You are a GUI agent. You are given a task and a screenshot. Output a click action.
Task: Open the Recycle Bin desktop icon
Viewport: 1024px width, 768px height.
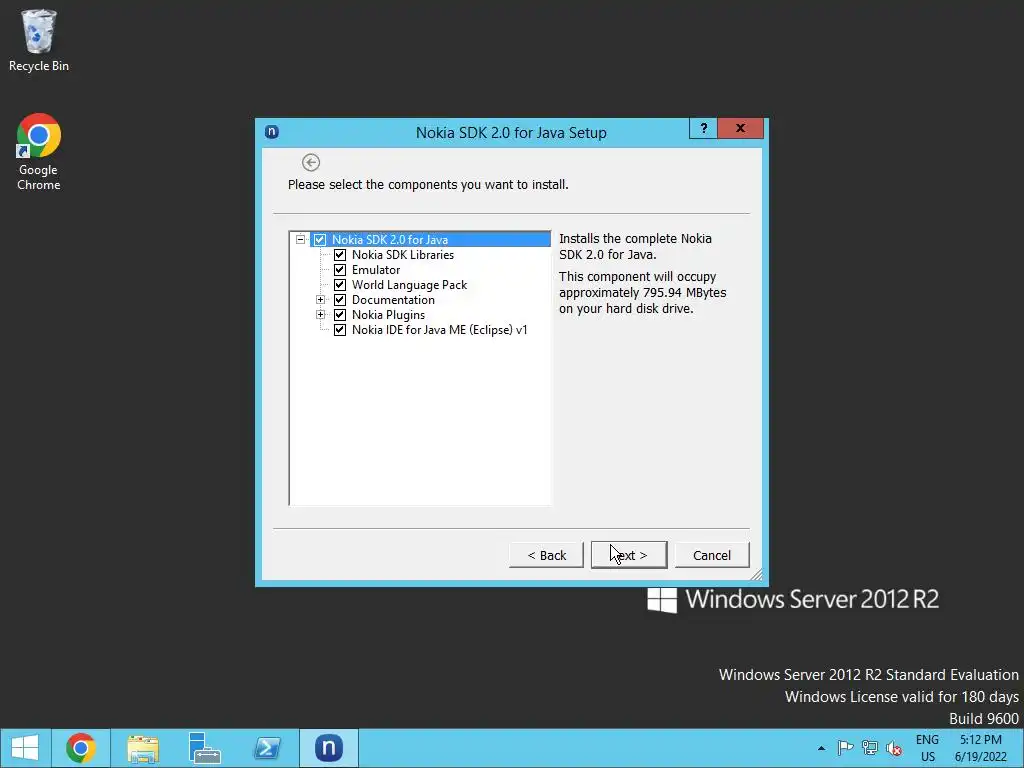click(x=39, y=40)
